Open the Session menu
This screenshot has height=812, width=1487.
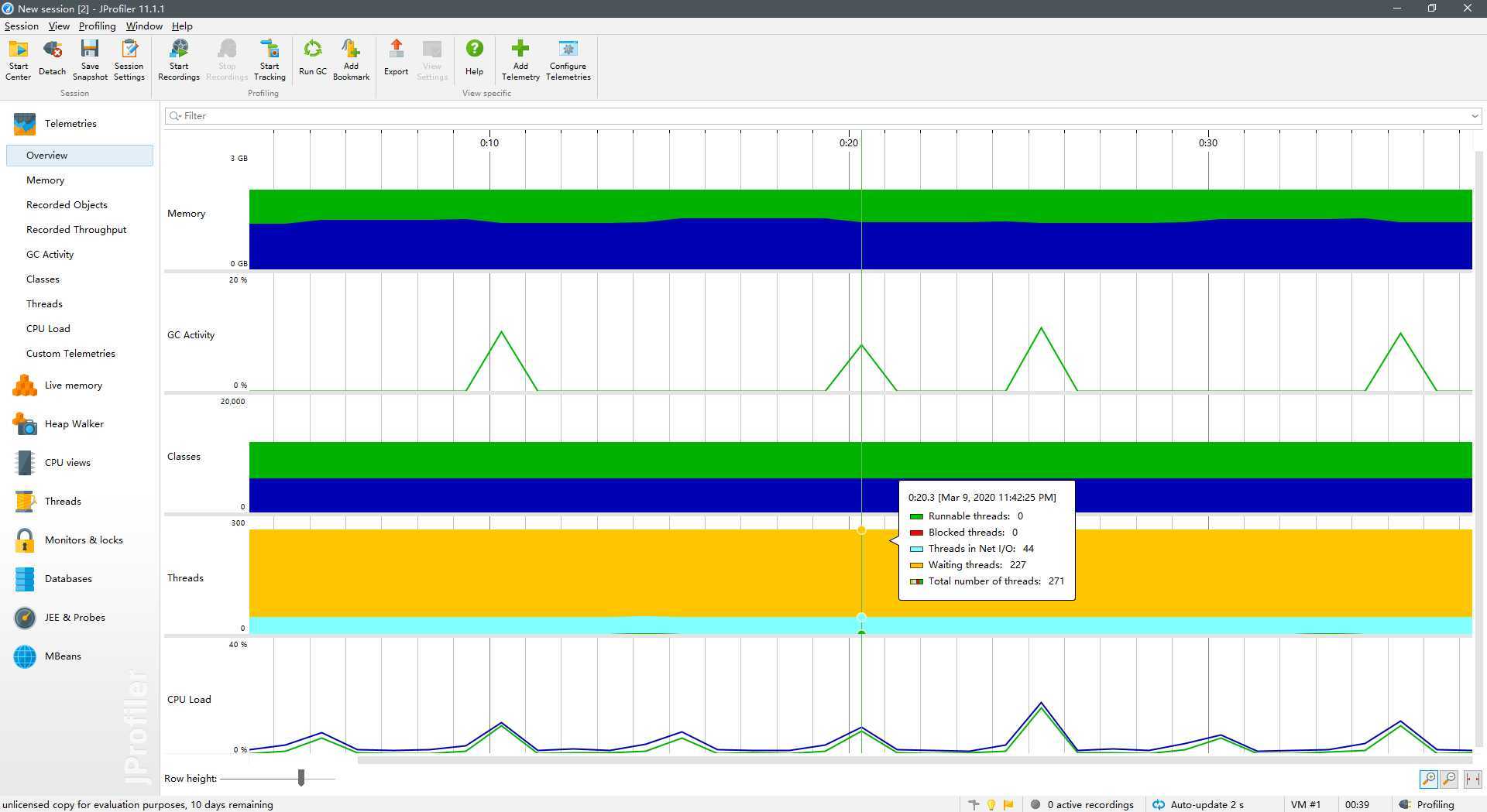(21, 26)
